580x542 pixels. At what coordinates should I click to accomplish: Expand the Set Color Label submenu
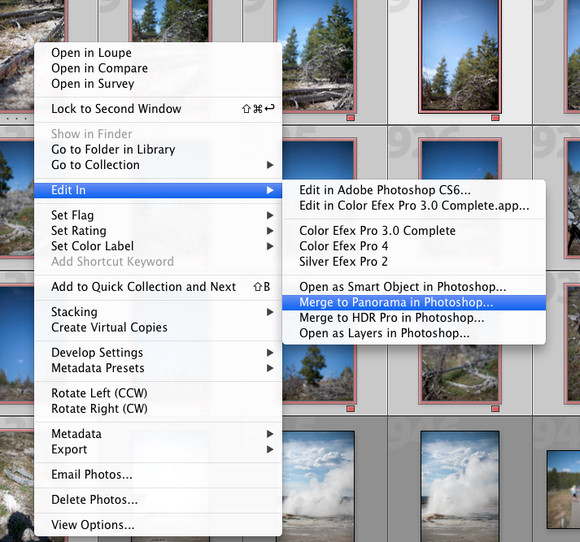pyautogui.click(x=270, y=246)
